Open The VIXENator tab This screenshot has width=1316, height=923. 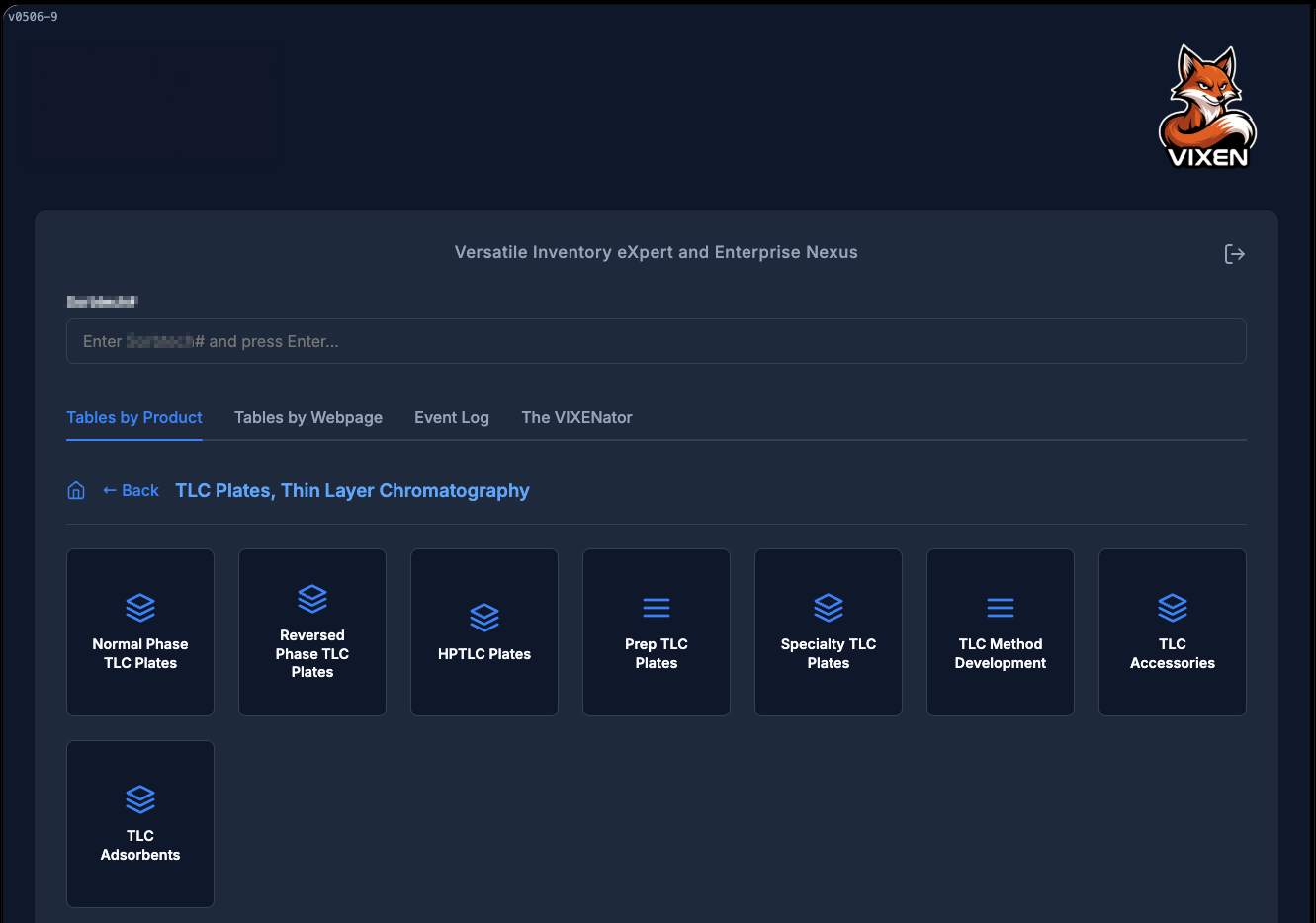coord(577,417)
